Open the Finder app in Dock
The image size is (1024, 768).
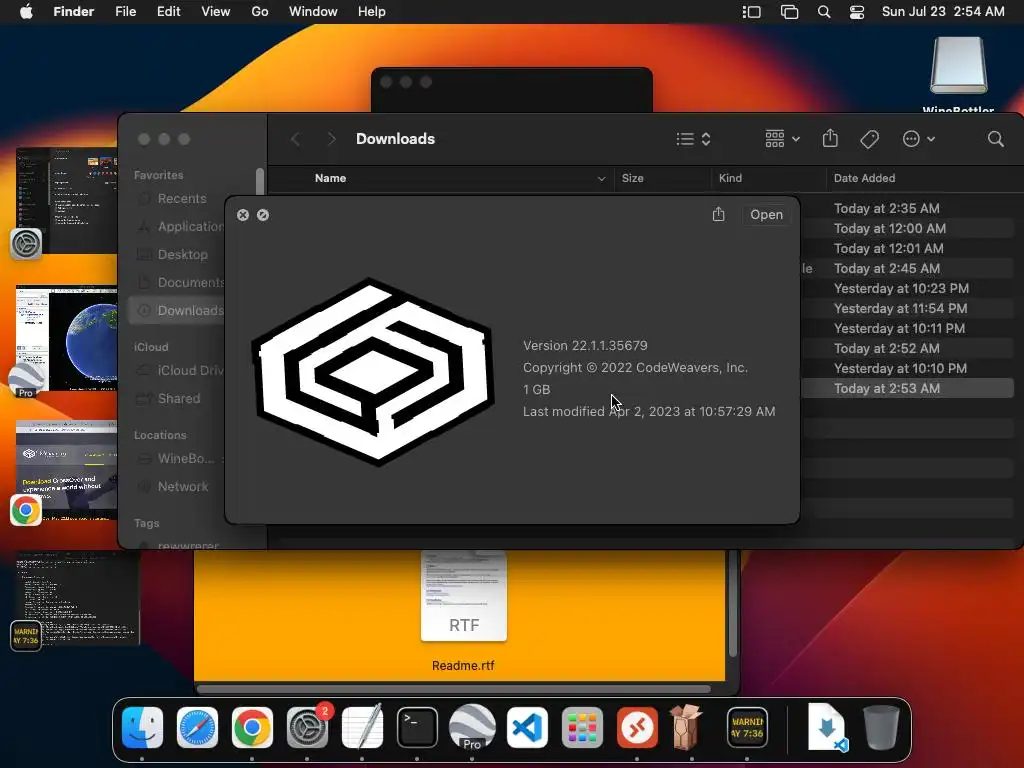tap(142, 727)
